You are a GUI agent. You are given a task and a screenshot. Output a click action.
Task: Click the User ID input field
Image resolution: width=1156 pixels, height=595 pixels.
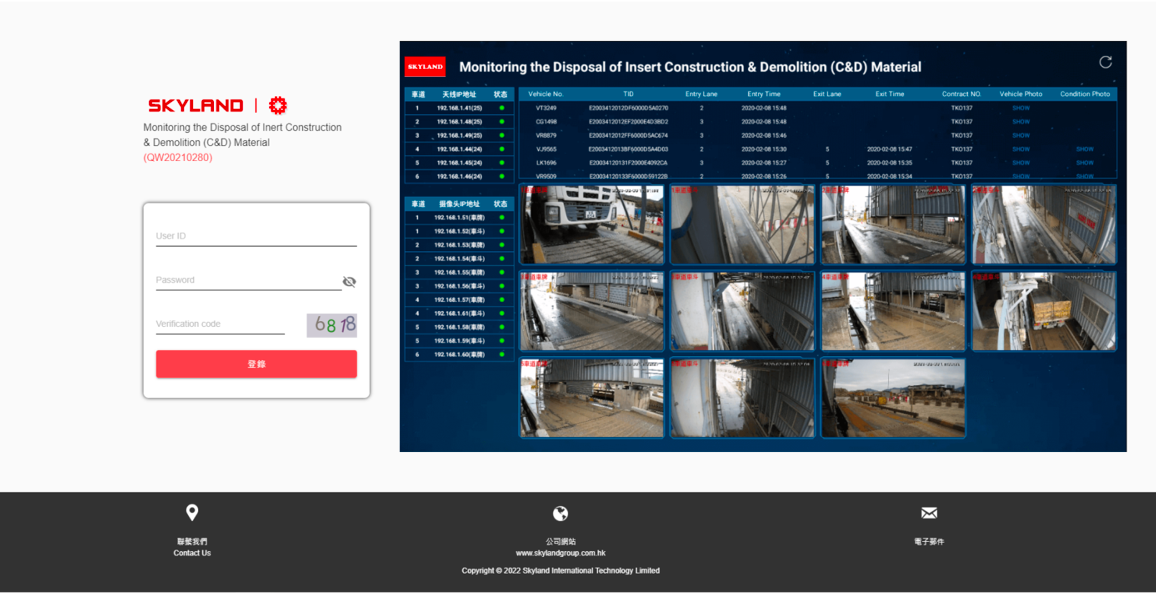(255, 235)
